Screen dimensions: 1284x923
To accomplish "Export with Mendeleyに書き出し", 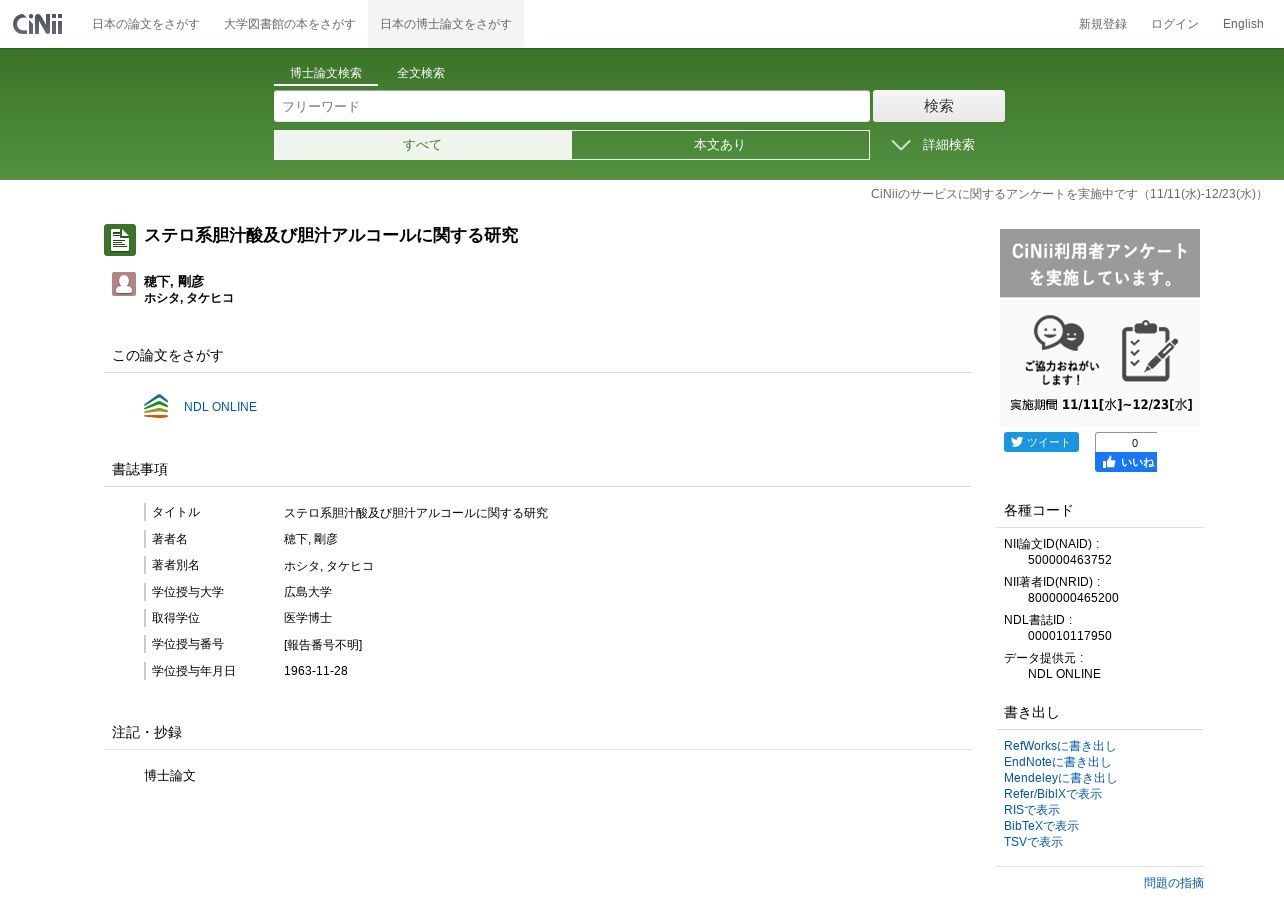I will (1061, 778).
